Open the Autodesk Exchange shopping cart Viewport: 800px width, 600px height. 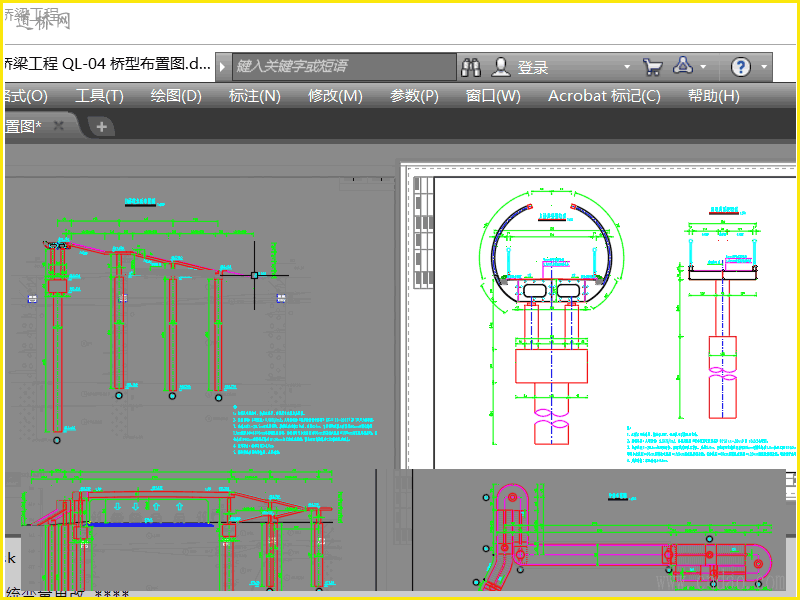[x=653, y=67]
